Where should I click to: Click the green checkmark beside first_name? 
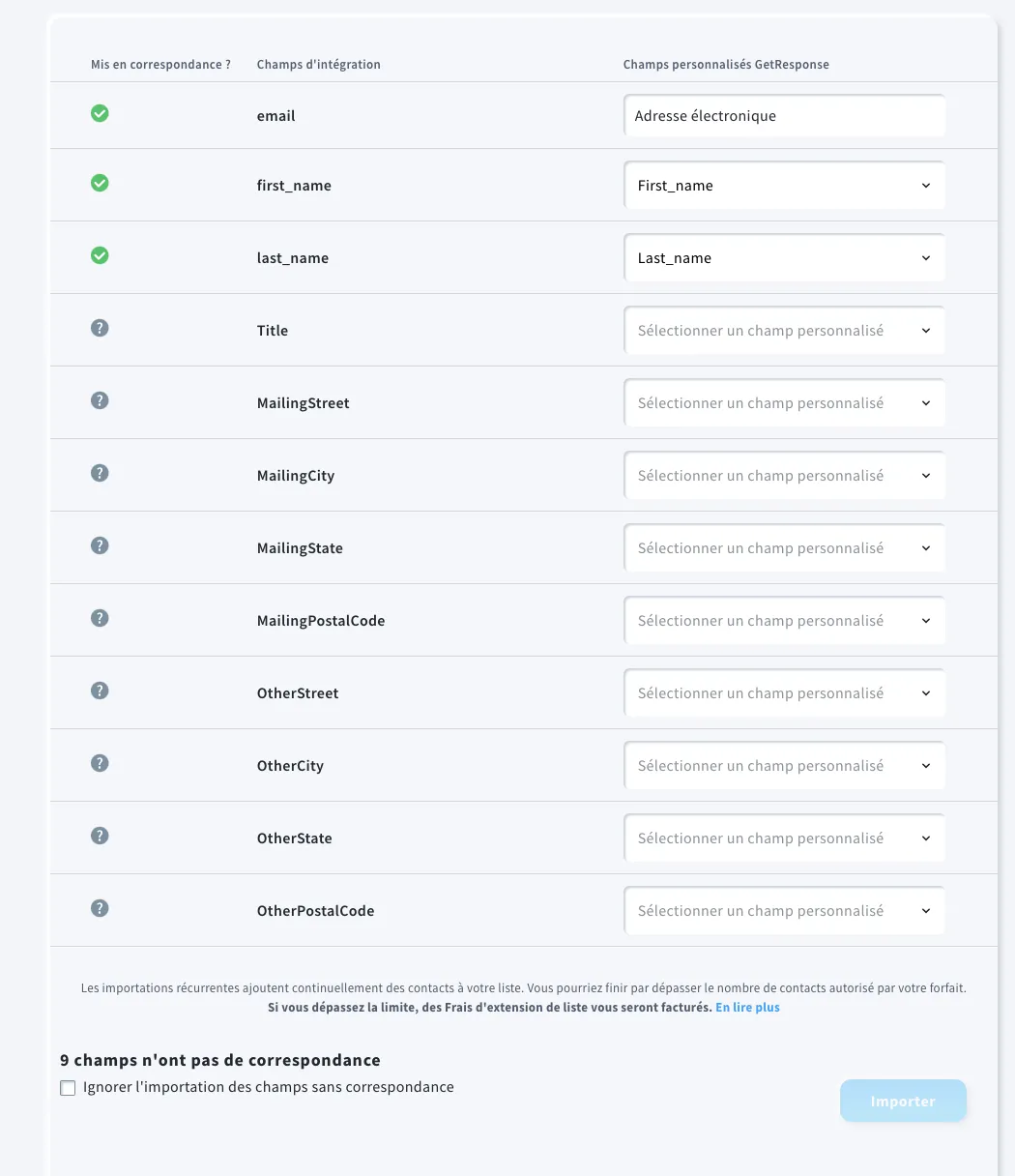click(100, 183)
